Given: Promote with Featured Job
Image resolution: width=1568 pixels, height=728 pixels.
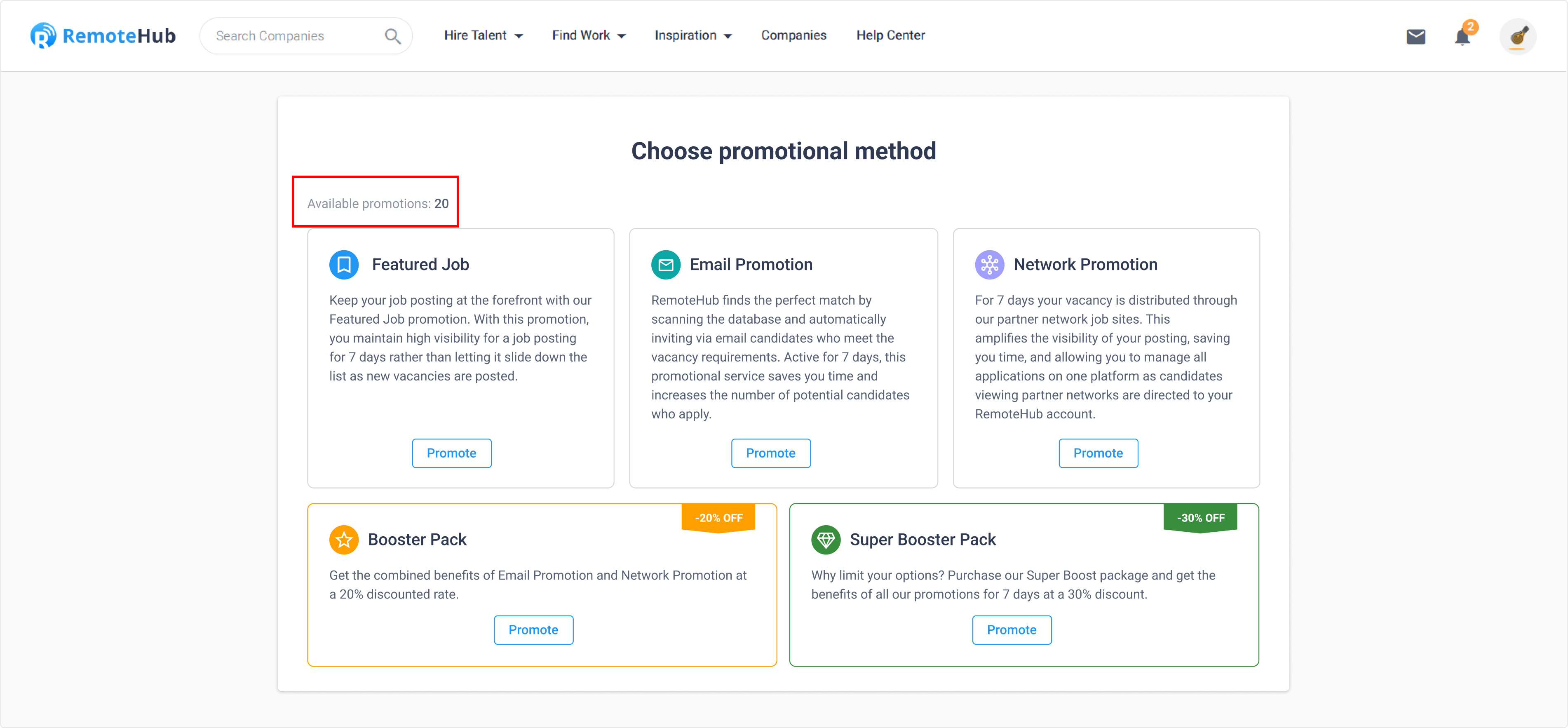Looking at the screenshot, I should click(452, 453).
